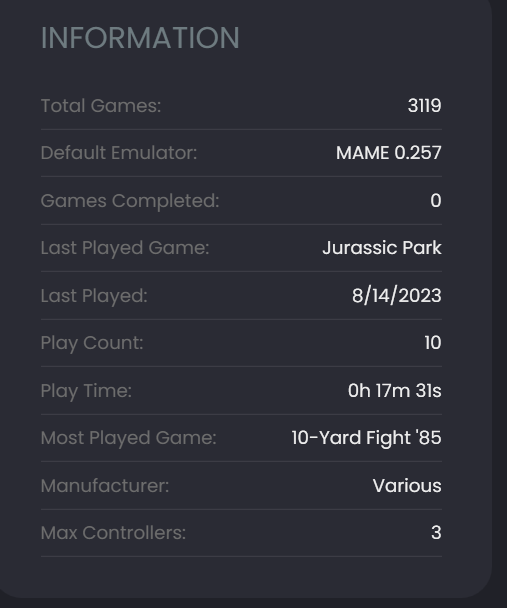The image size is (507, 608).
Task: Click the INFORMATION panel heading
Action: tap(140, 38)
